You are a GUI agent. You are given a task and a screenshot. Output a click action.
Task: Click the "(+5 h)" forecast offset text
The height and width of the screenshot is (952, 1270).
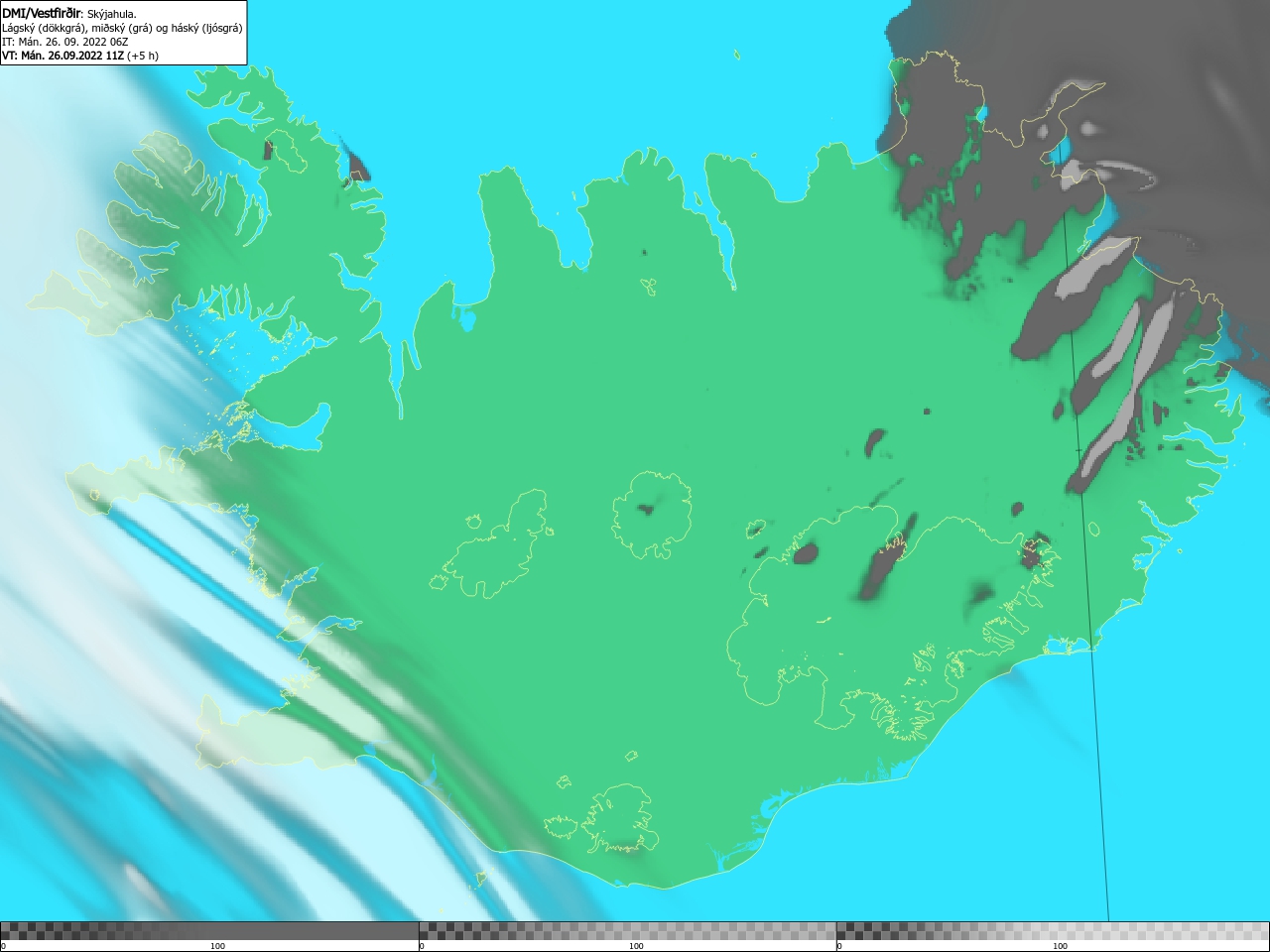click(143, 56)
